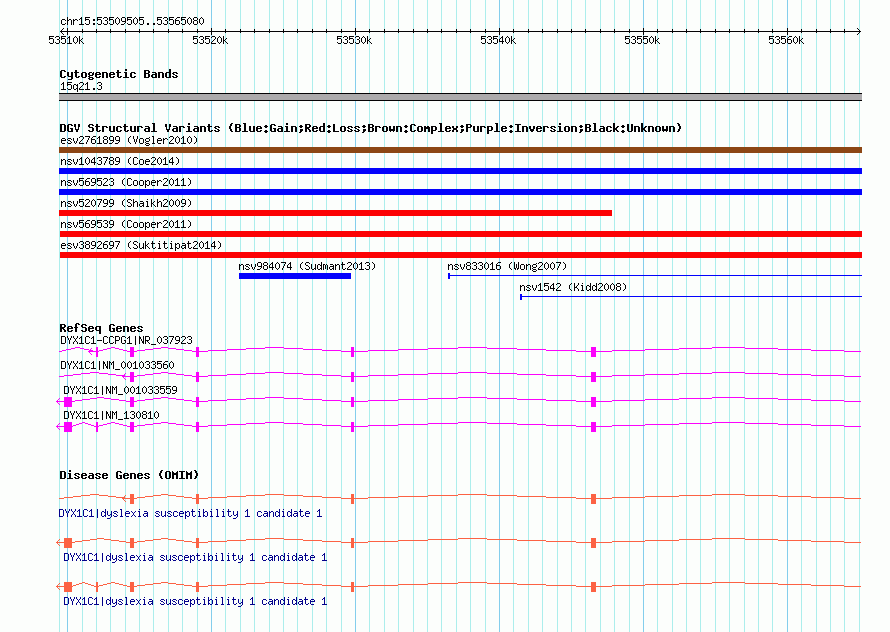Image resolution: width=890 pixels, height=632 pixels.
Task: Select the DYX1C1|NM_001033559 transcript label
Action: [120, 390]
